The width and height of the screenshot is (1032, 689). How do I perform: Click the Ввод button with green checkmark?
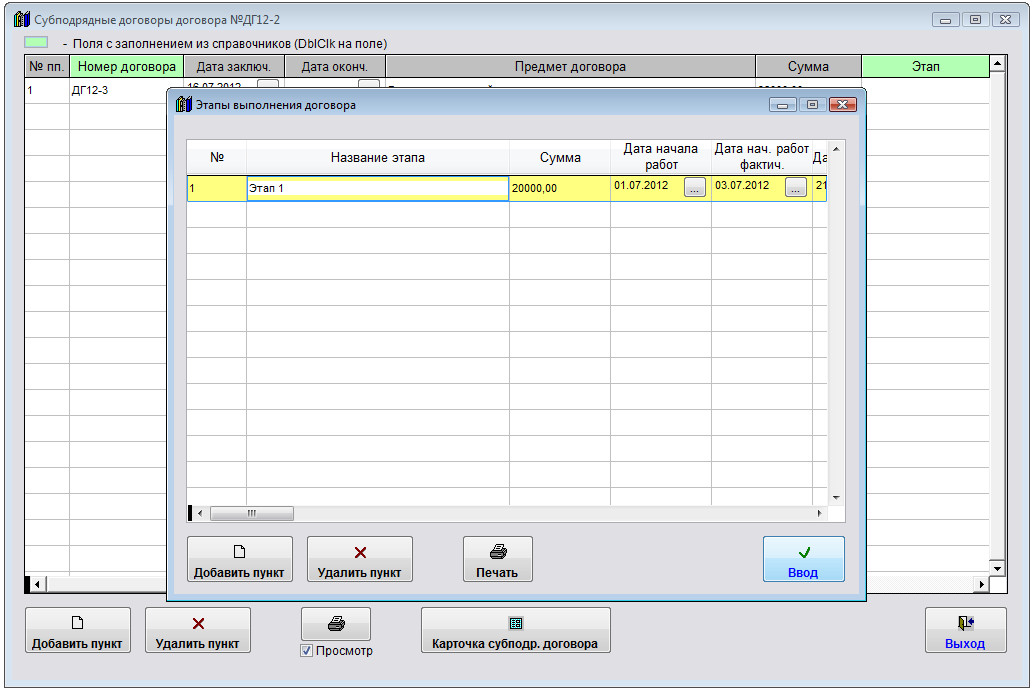803,559
